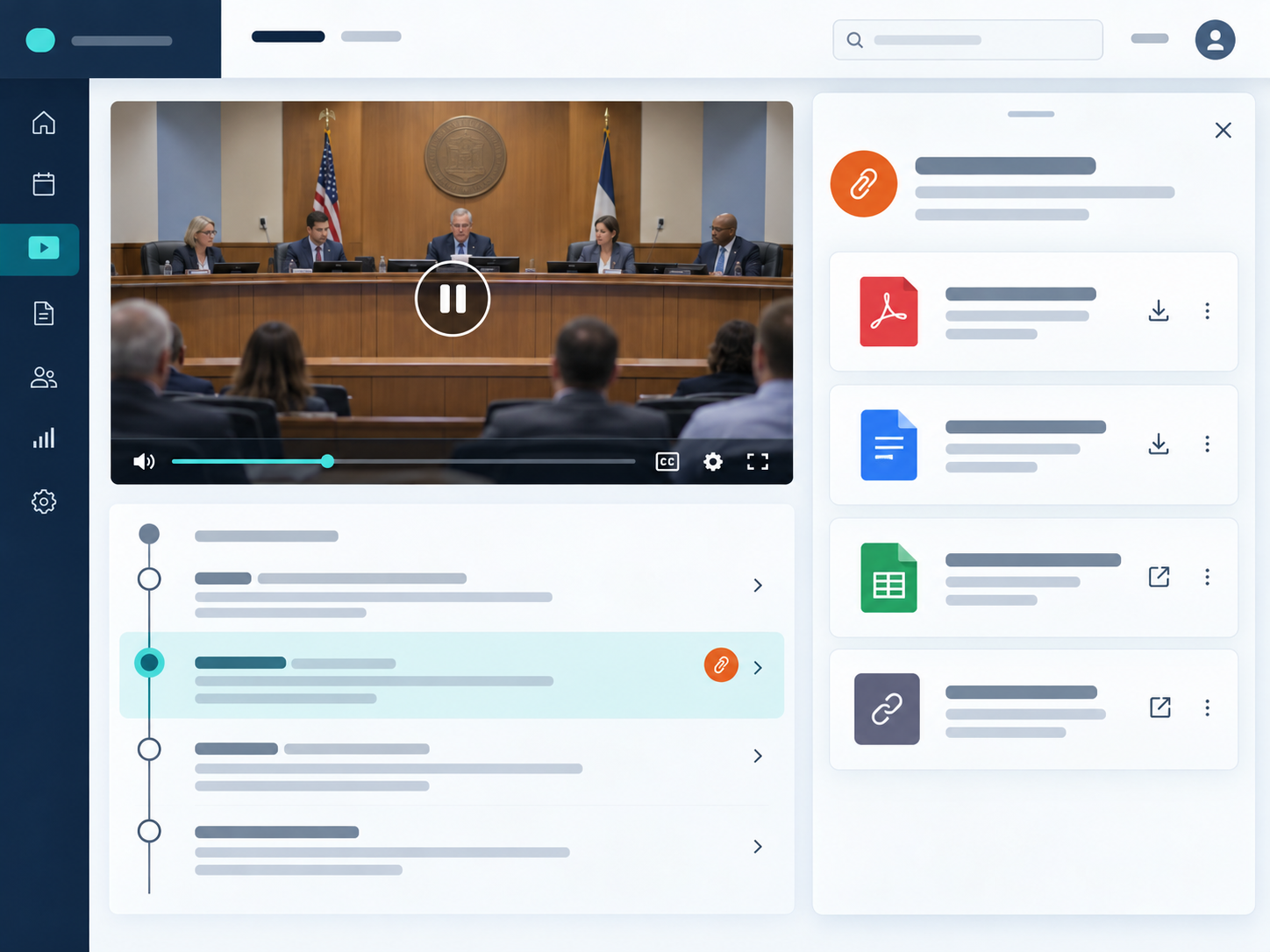Select the video player icon in sidebar

(44, 248)
